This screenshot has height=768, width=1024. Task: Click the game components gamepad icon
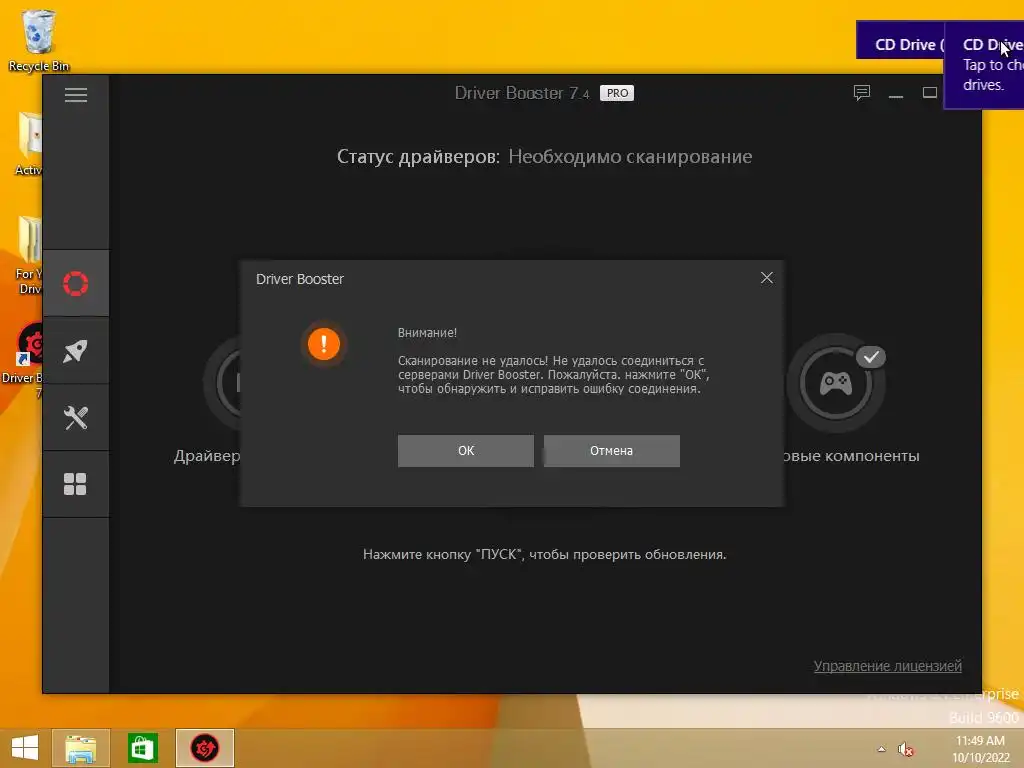835,383
